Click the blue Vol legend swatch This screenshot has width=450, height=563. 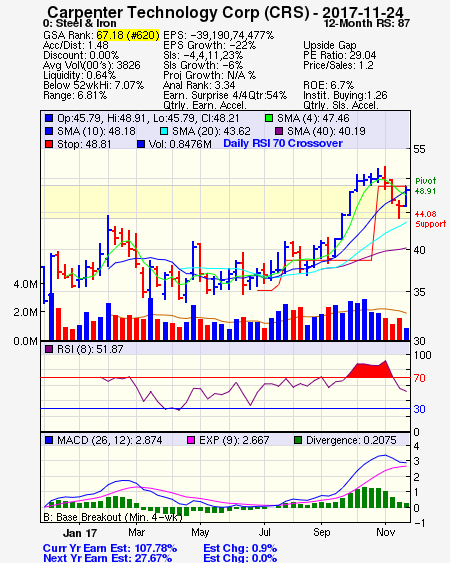click(141, 144)
